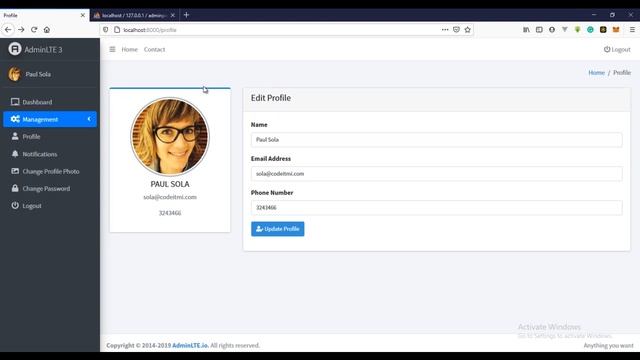Open the AdminLTE.io footer link
Screen dimensions: 640x360
190,345
